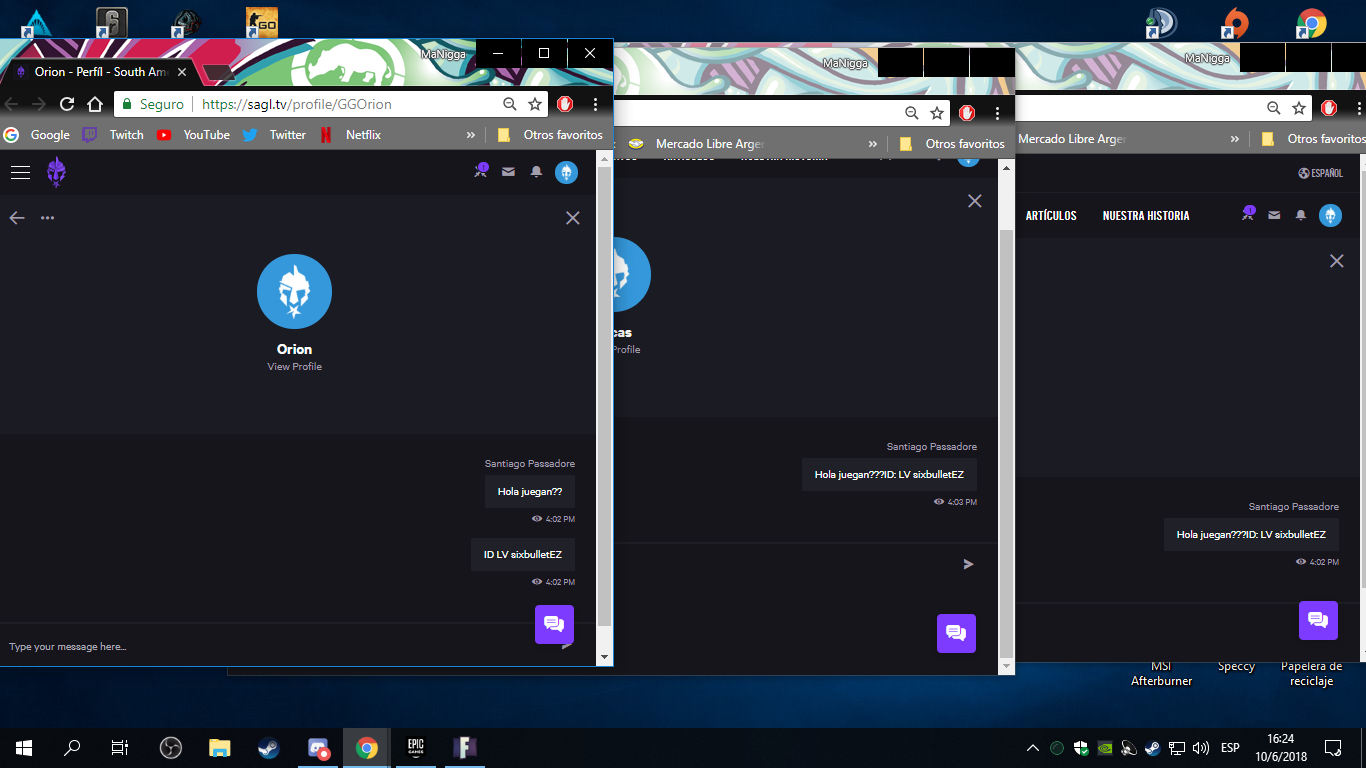
Task: Open the user avatar menu in the right window
Action: pyautogui.click(x=1330, y=215)
